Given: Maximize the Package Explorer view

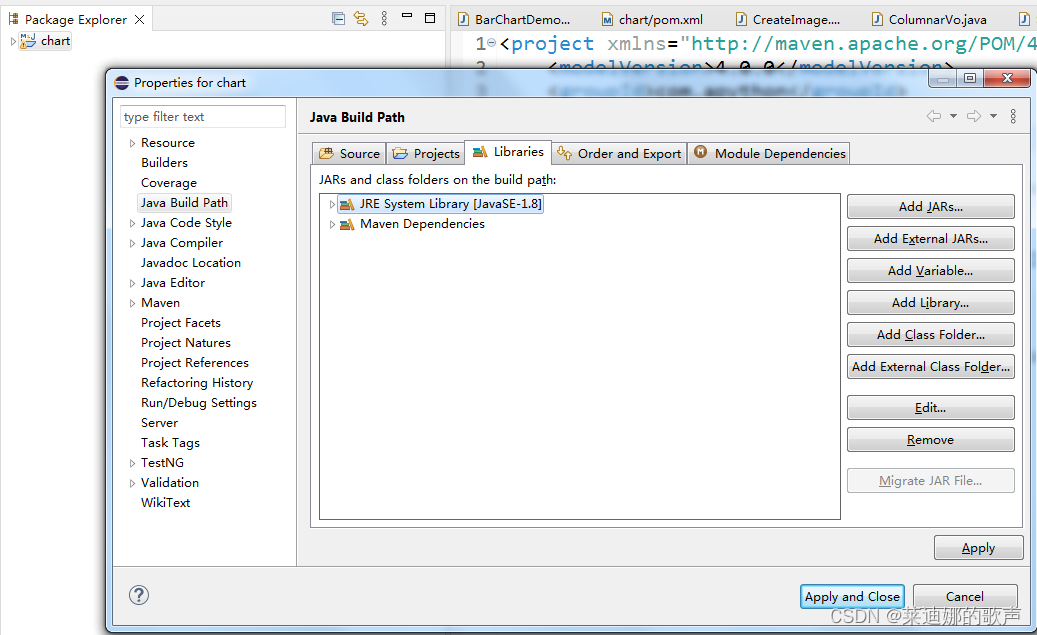Looking at the screenshot, I should click(x=430, y=18).
